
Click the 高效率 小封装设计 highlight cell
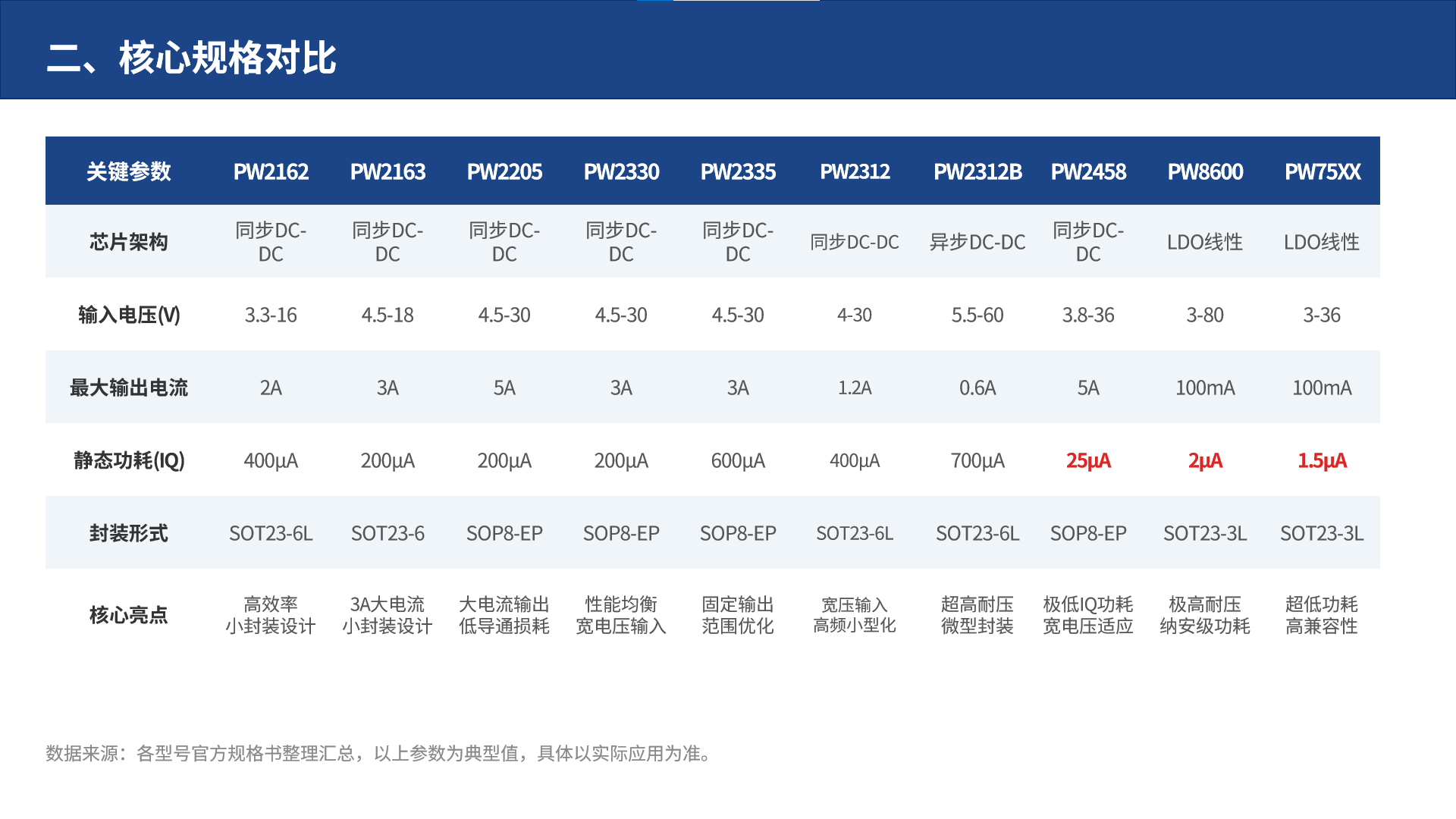click(x=271, y=615)
